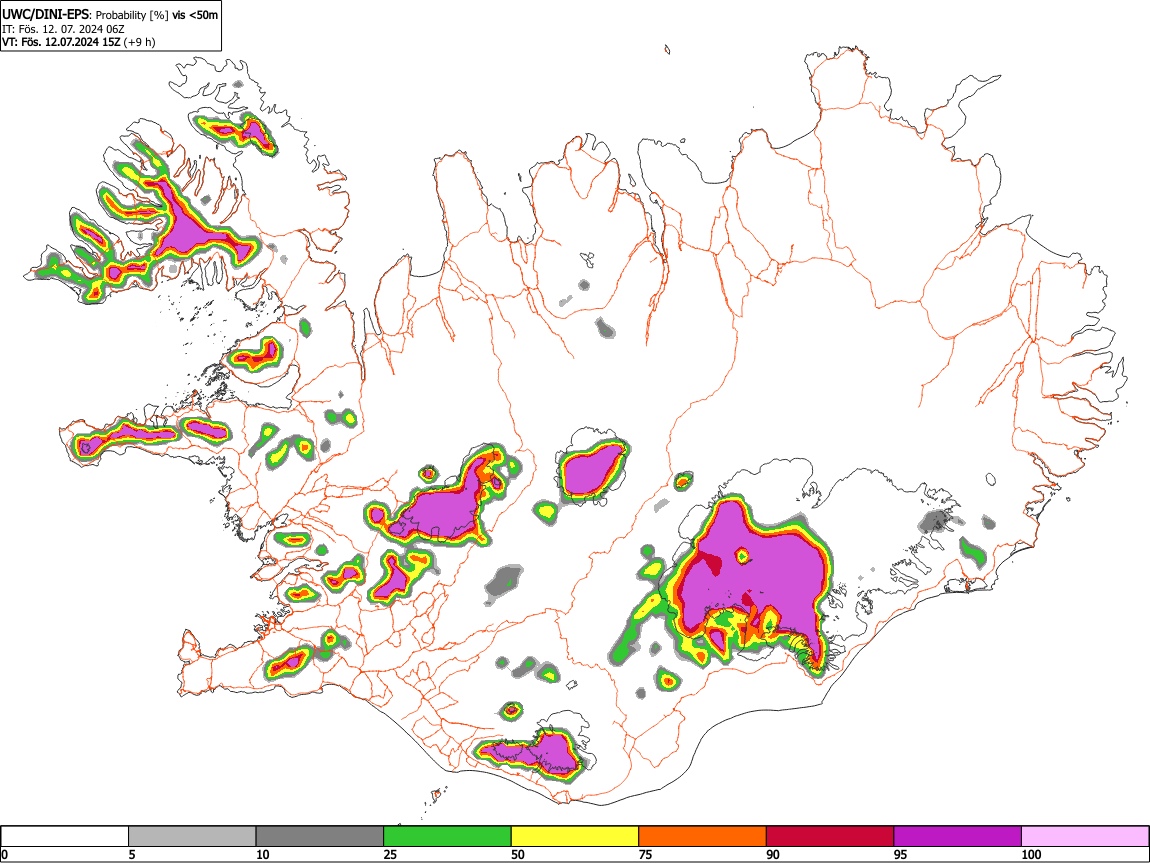Click the legend tick label '0'

point(4,854)
